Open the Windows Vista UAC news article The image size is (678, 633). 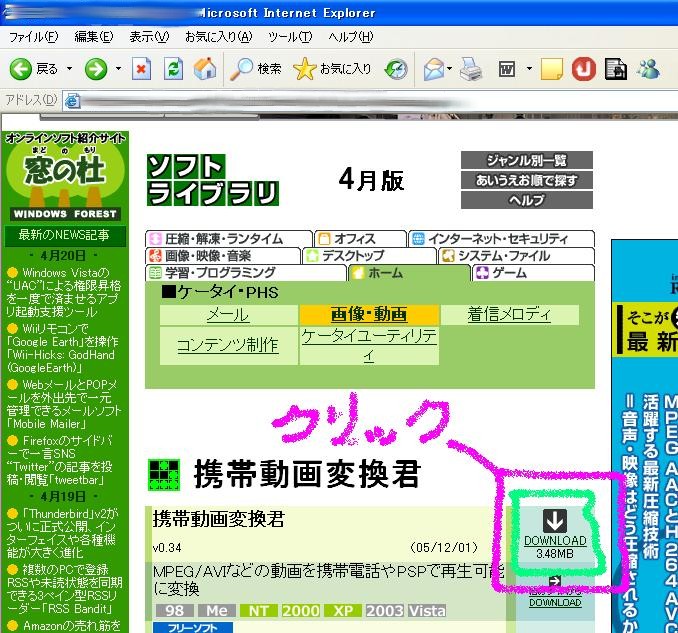(x=64, y=292)
